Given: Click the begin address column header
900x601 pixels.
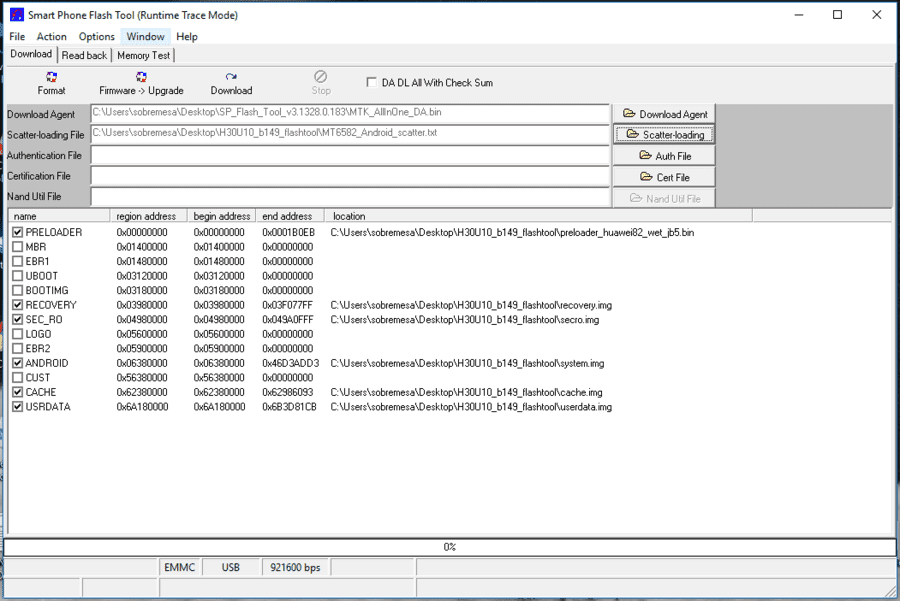Looking at the screenshot, I should tap(222, 216).
